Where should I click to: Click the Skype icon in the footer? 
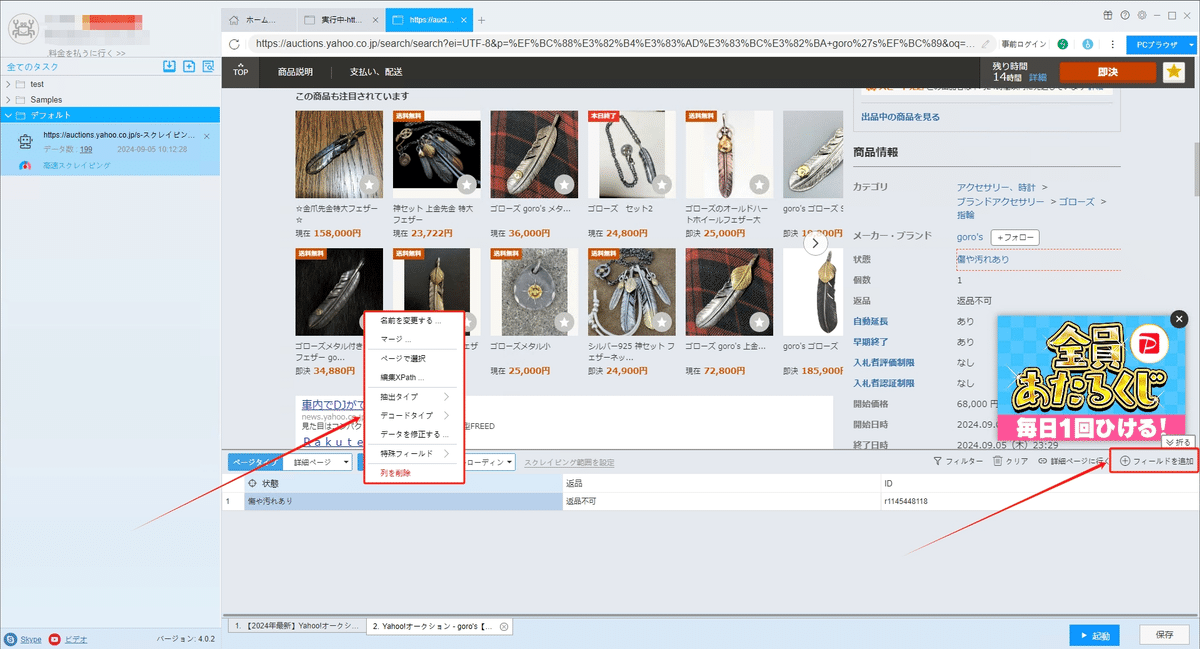(10, 638)
